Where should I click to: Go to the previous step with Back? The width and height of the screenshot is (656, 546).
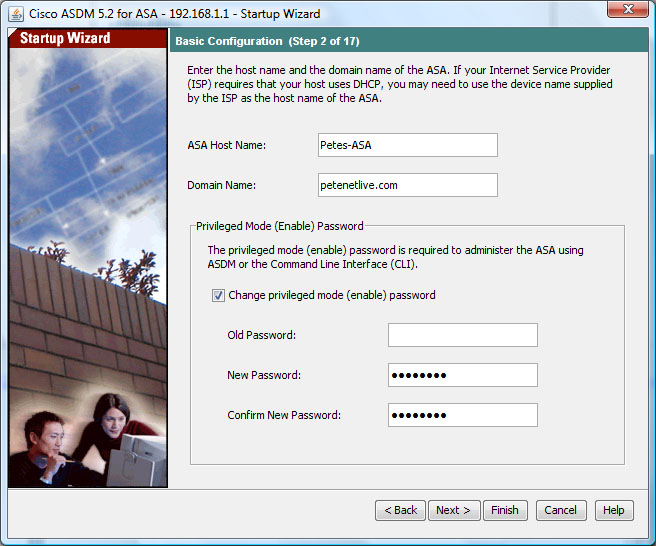400,510
